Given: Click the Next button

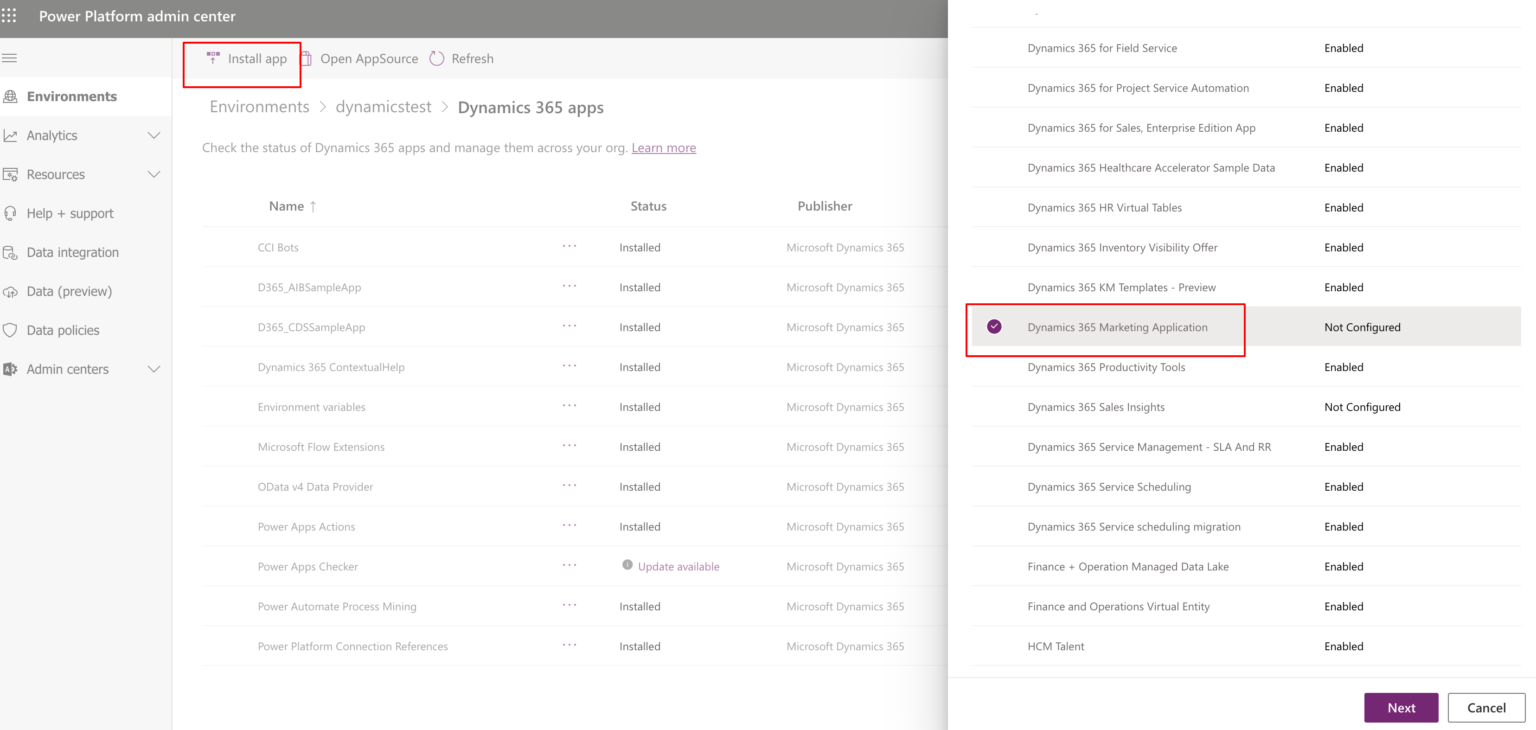Looking at the screenshot, I should (x=1401, y=707).
